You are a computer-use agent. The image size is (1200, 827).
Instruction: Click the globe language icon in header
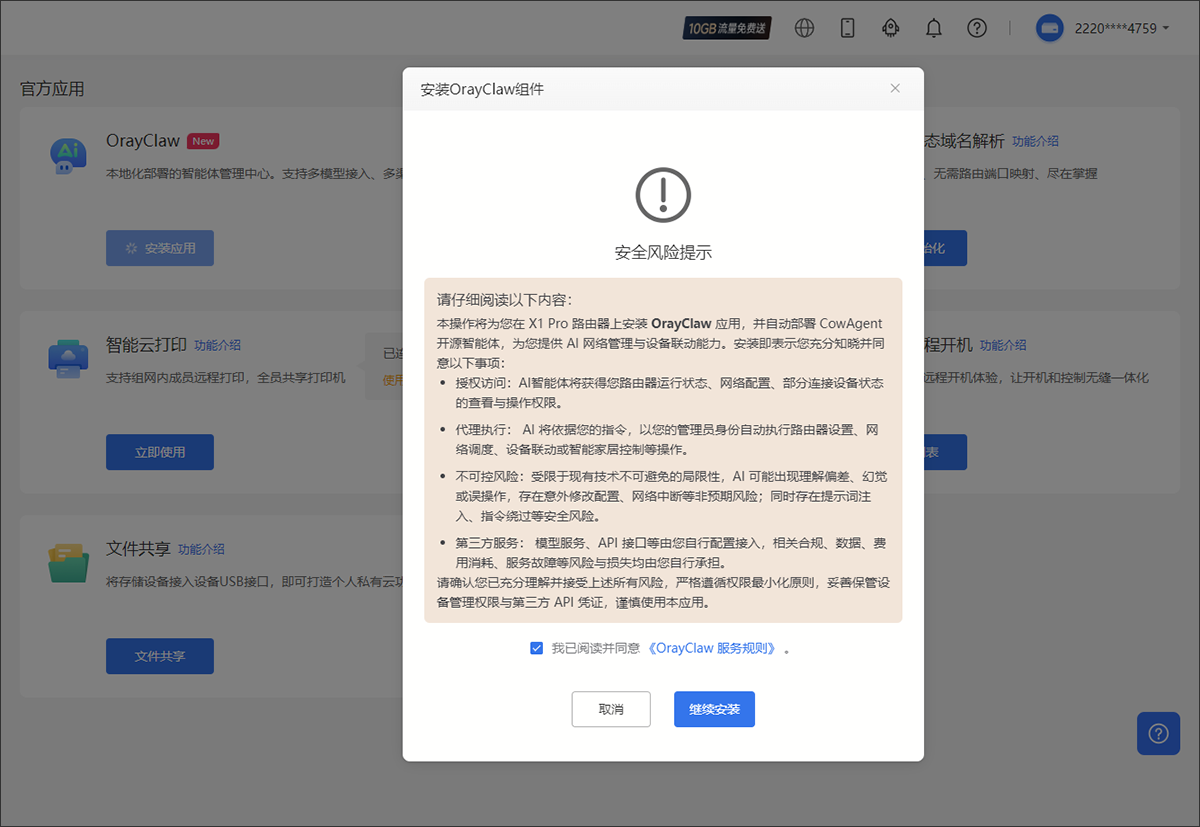pyautogui.click(x=804, y=28)
